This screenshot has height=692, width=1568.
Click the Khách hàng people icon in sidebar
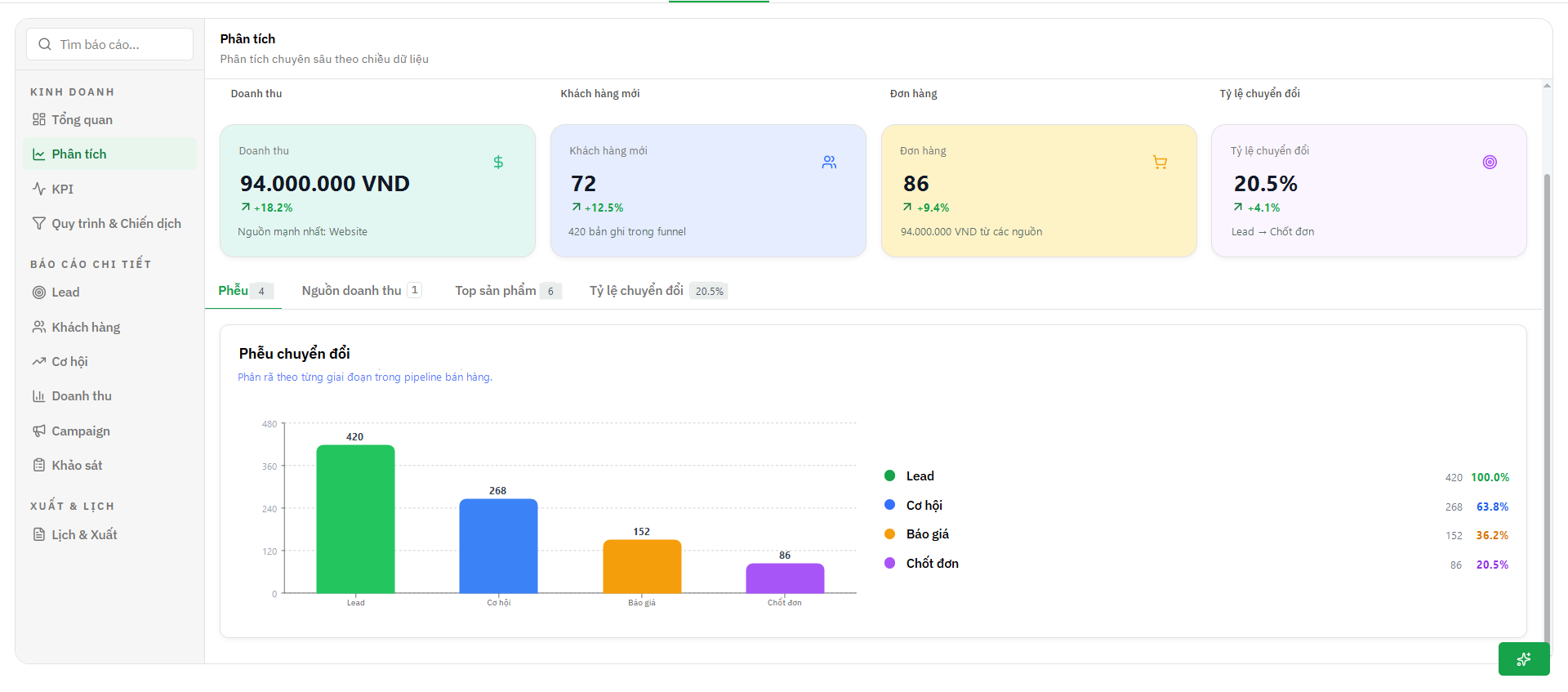[x=39, y=327]
